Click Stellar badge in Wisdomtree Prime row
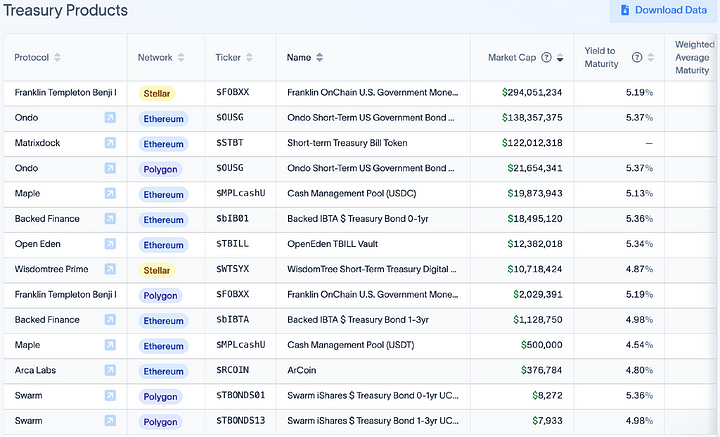Screen dimensions: 720x437 (157, 270)
